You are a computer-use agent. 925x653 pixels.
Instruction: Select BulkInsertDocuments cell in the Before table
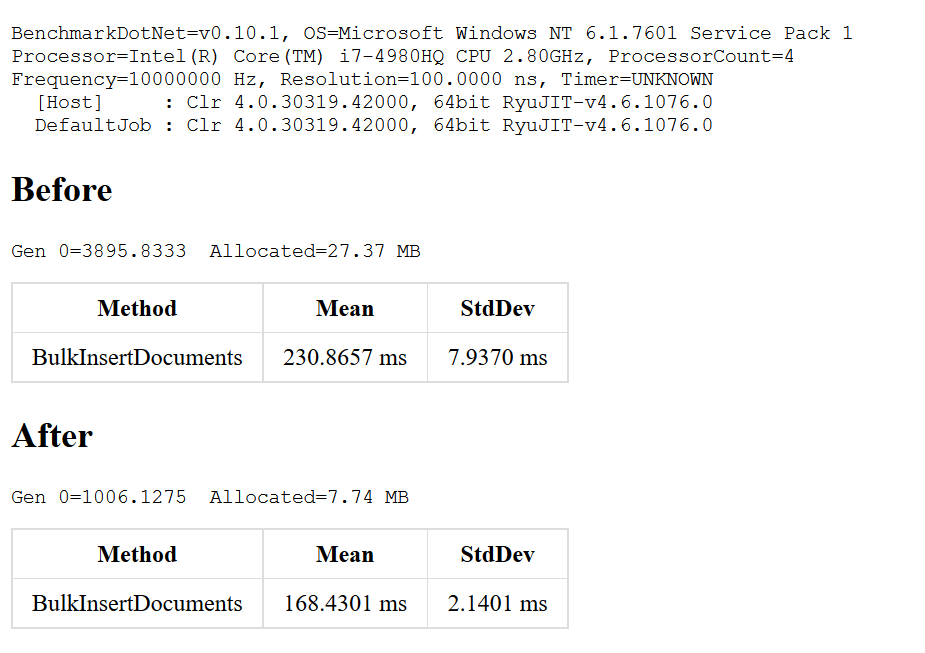[x=137, y=357]
